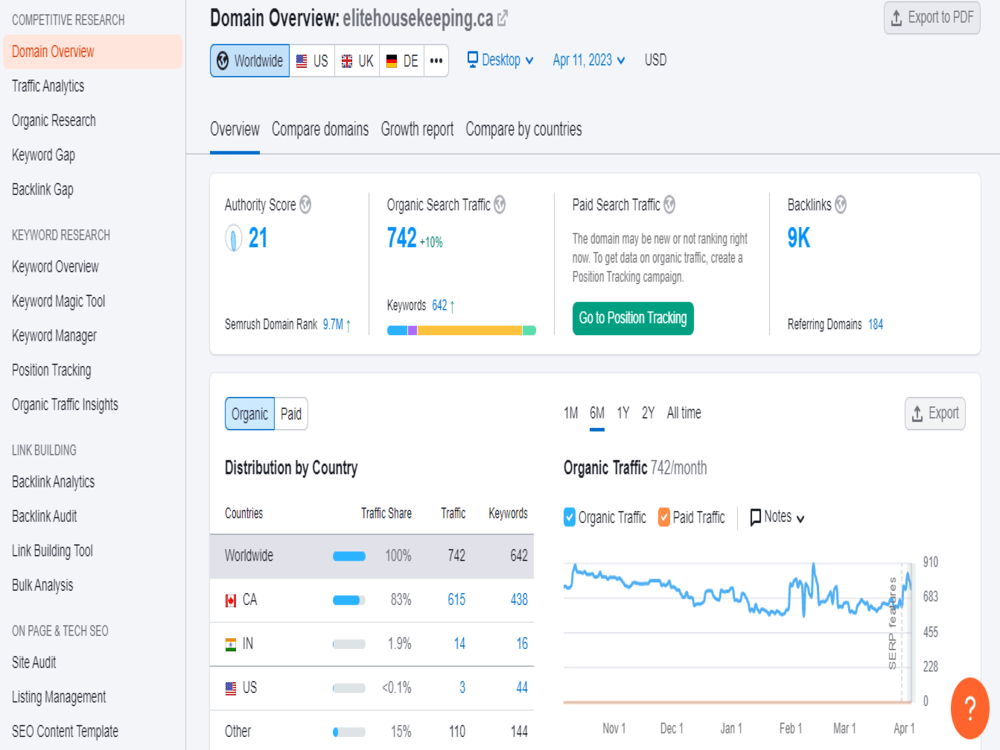Screen dimensions: 1000x750
Task: Open more country databases ellipsis
Action: (x=436, y=61)
